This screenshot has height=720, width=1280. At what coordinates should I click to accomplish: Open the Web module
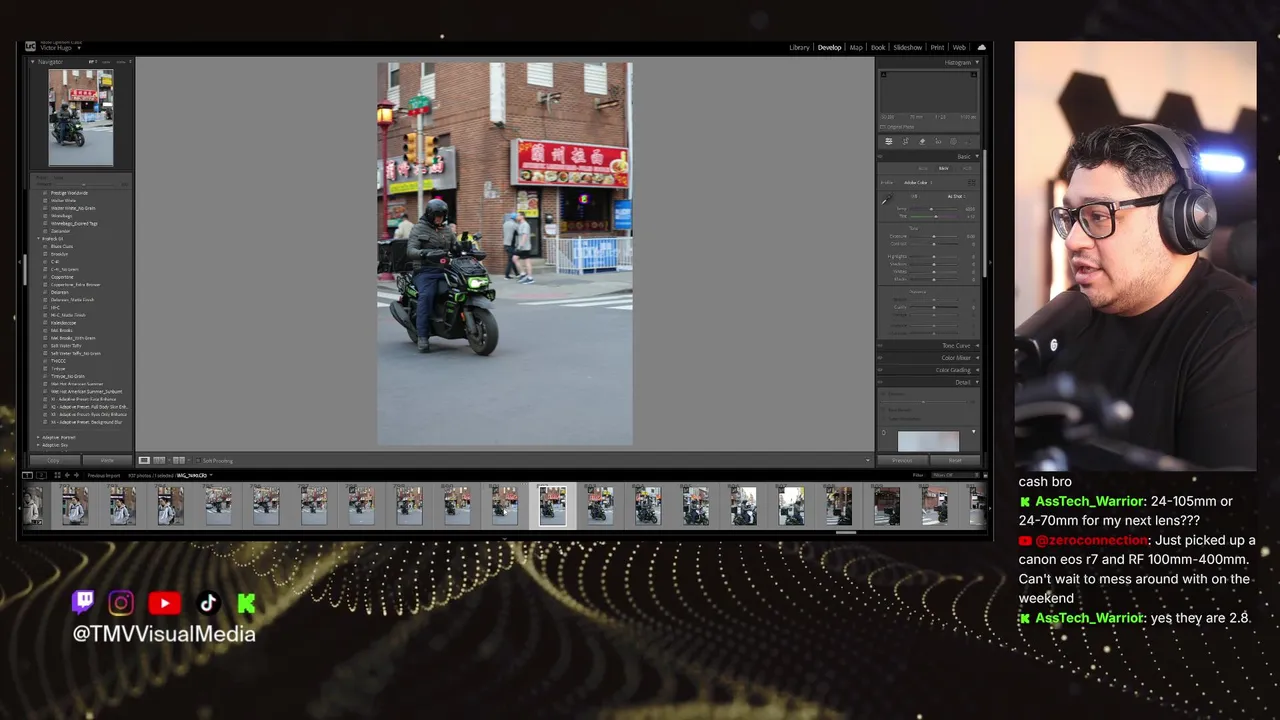[959, 47]
